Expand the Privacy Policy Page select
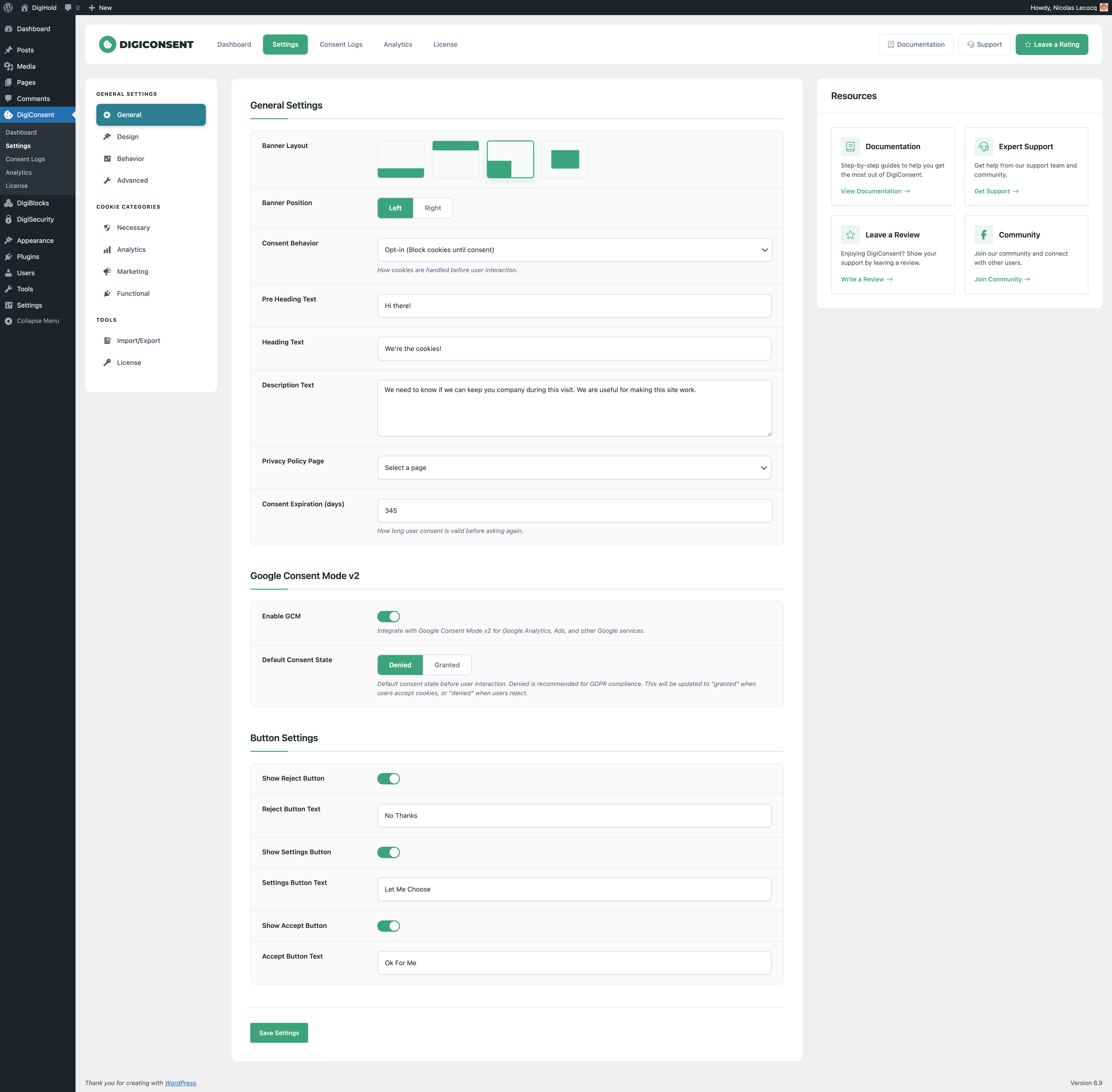Viewport: 1112px width, 1092px height. 574,467
